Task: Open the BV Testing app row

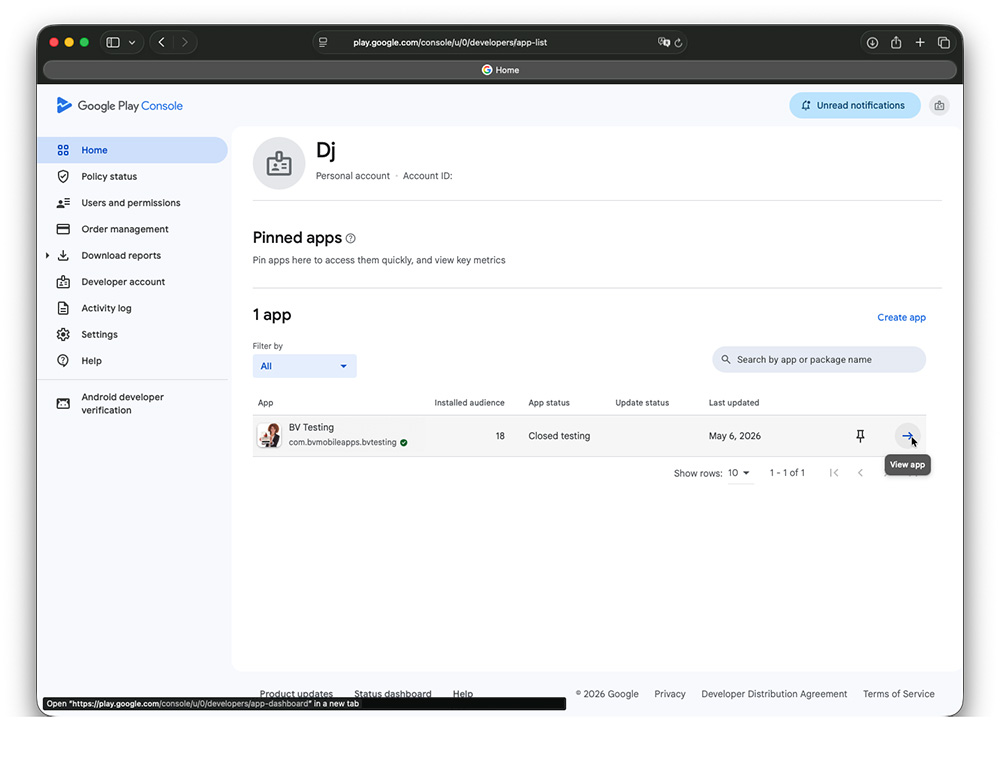Action: point(589,436)
